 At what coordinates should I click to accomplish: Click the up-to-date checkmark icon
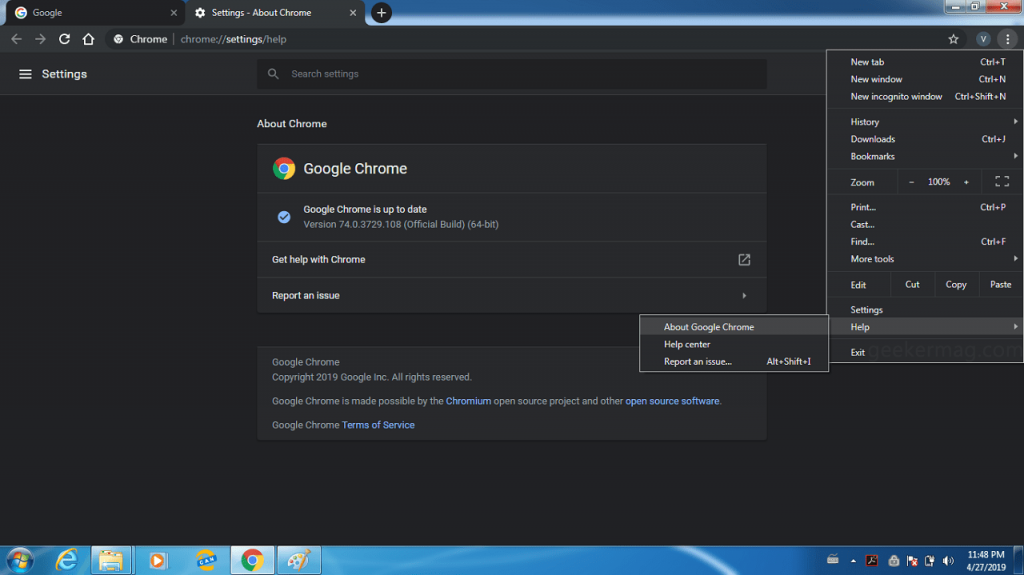[x=284, y=217]
